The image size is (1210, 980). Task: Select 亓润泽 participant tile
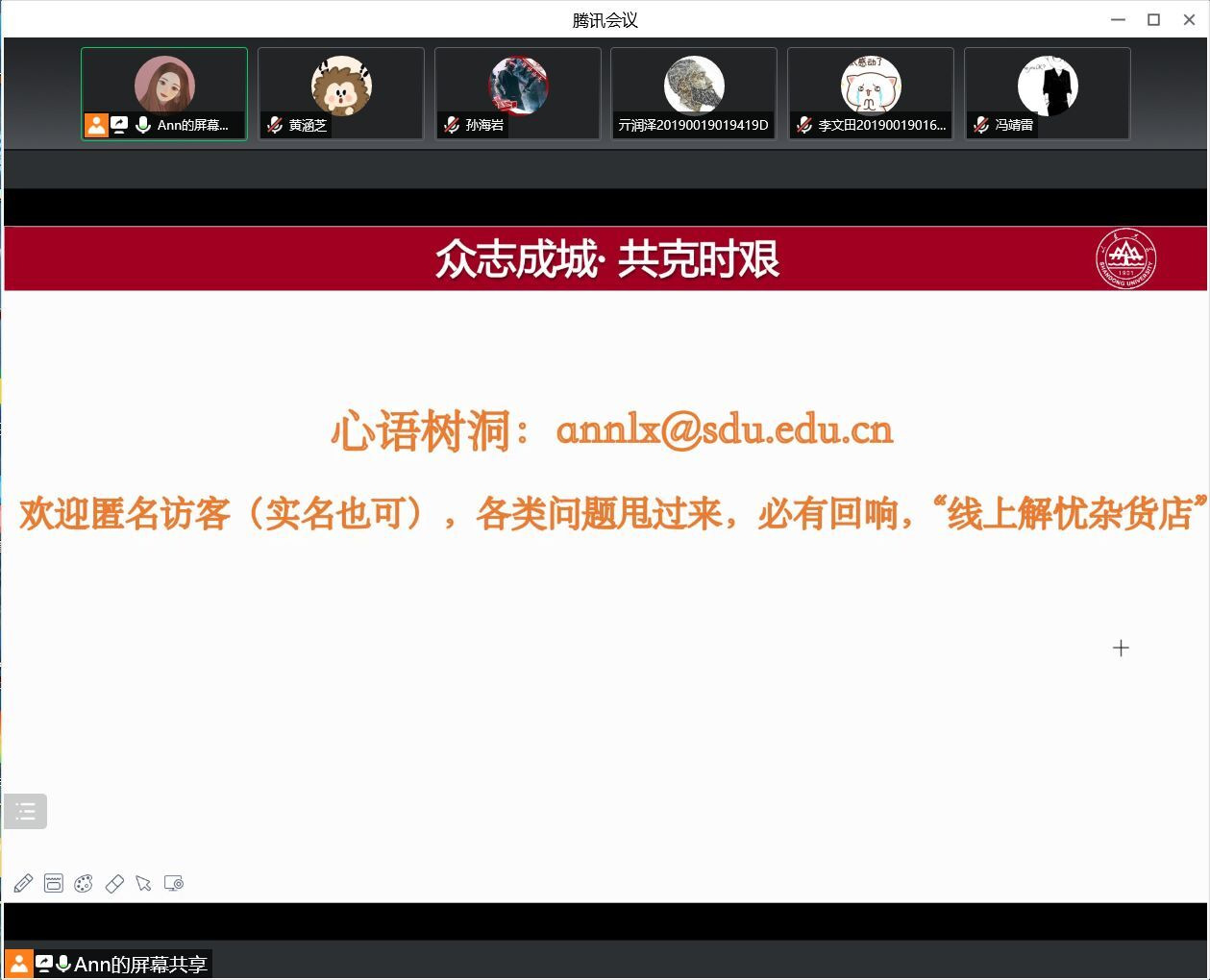[x=694, y=93]
